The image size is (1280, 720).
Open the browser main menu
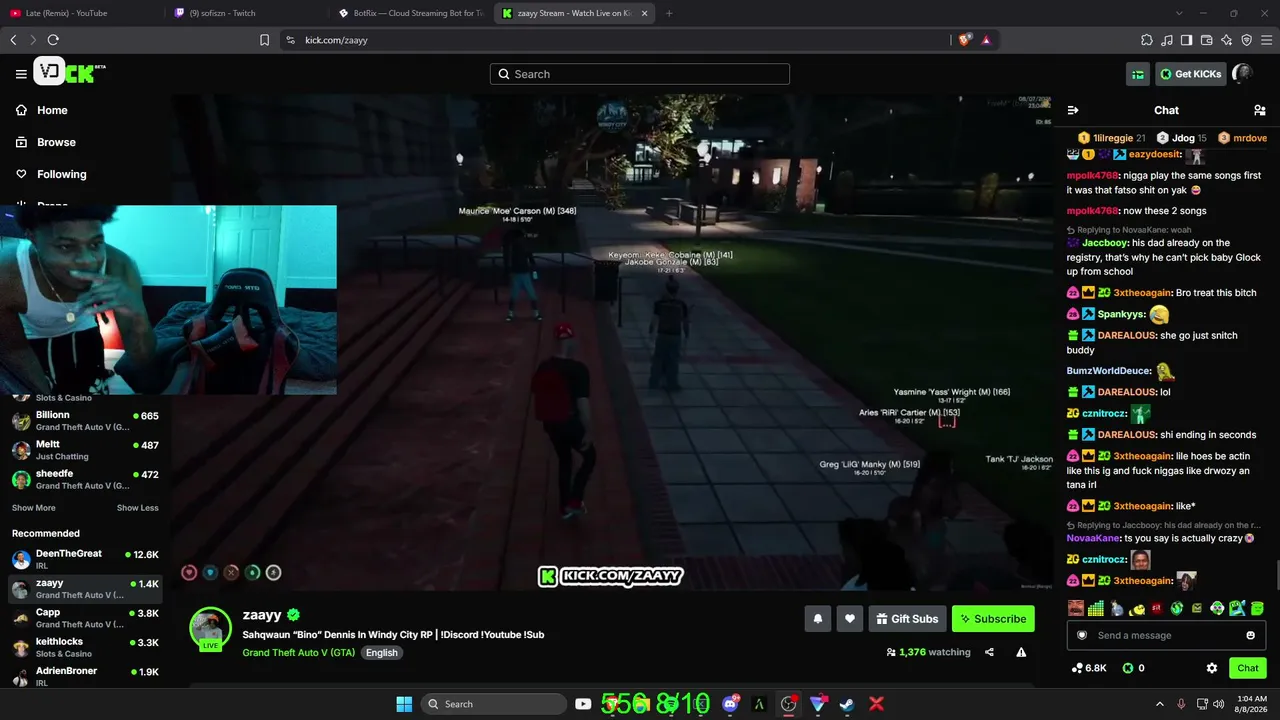(x=1267, y=40)
